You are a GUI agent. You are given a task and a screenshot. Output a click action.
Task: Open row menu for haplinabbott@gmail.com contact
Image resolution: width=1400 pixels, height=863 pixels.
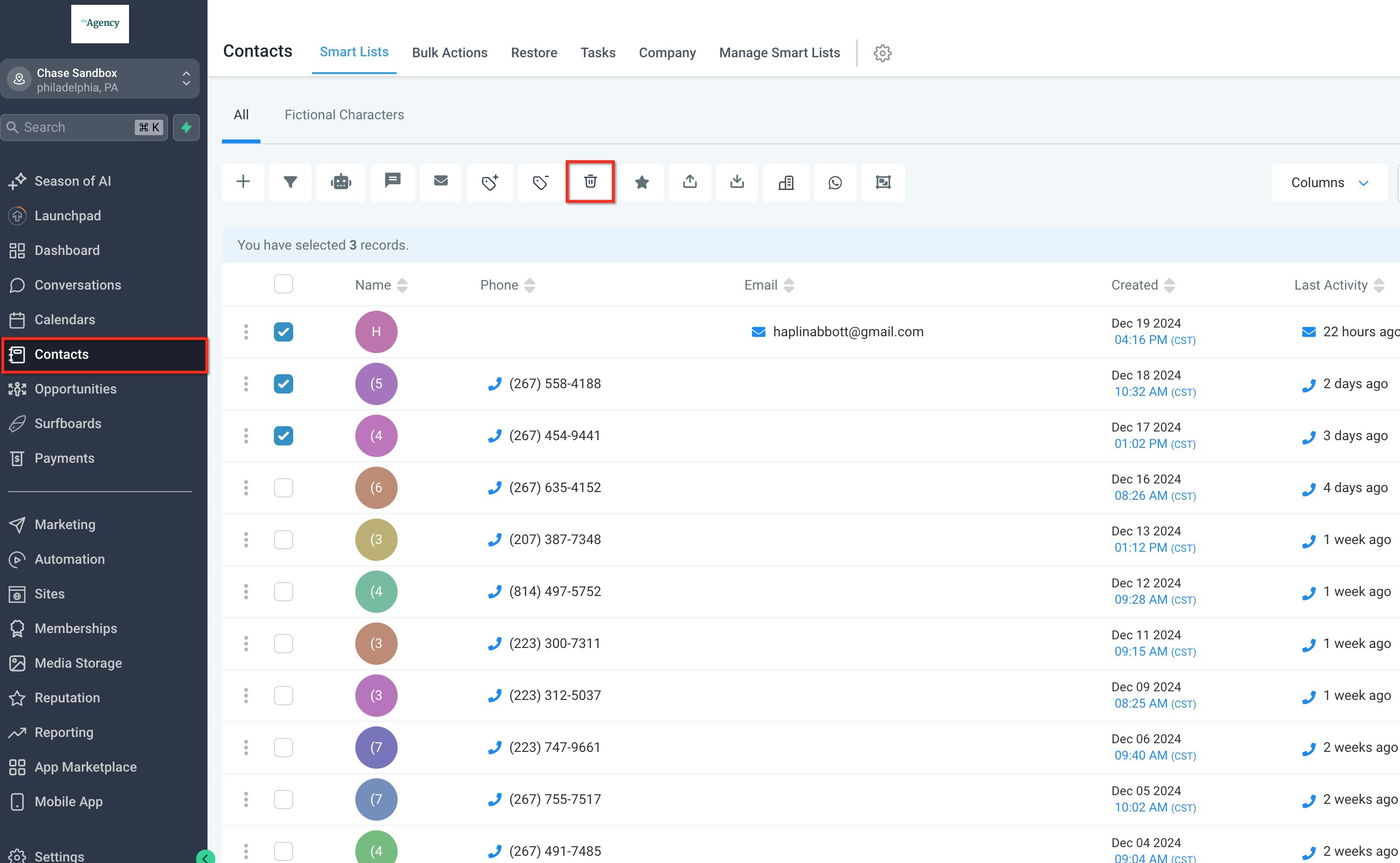pyautogui.click(x=246, y=332)
